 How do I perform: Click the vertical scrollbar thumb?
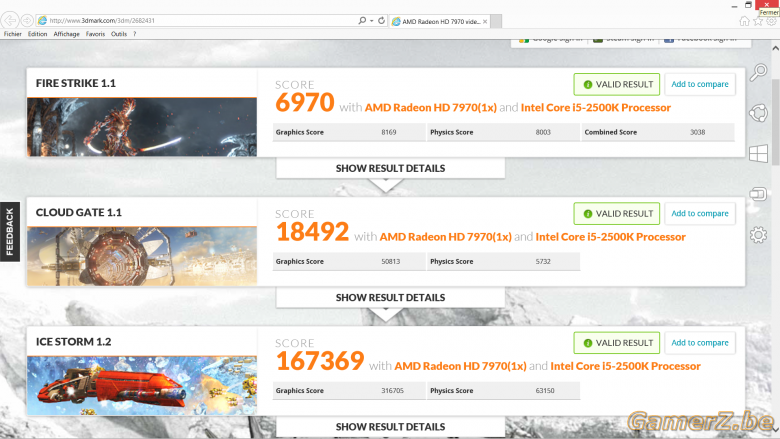coord(776,122)
